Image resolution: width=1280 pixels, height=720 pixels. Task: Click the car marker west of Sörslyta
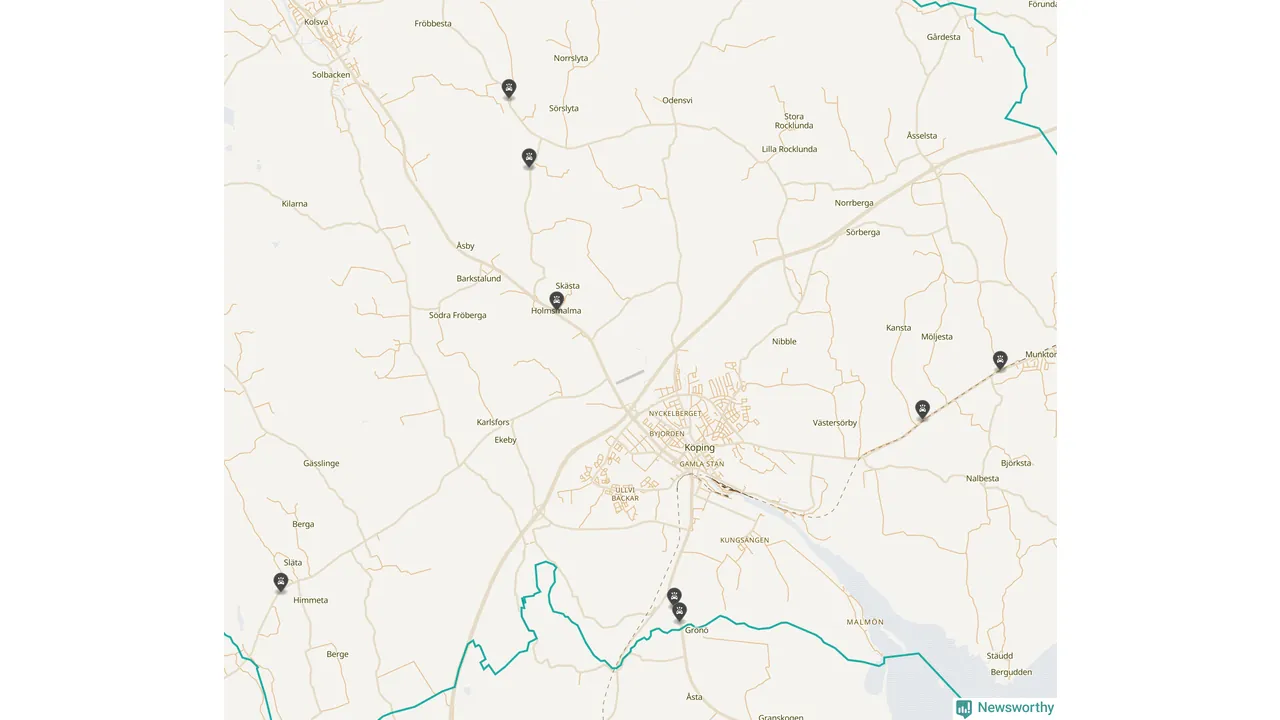pyautogui.click(x=509, y=88)
